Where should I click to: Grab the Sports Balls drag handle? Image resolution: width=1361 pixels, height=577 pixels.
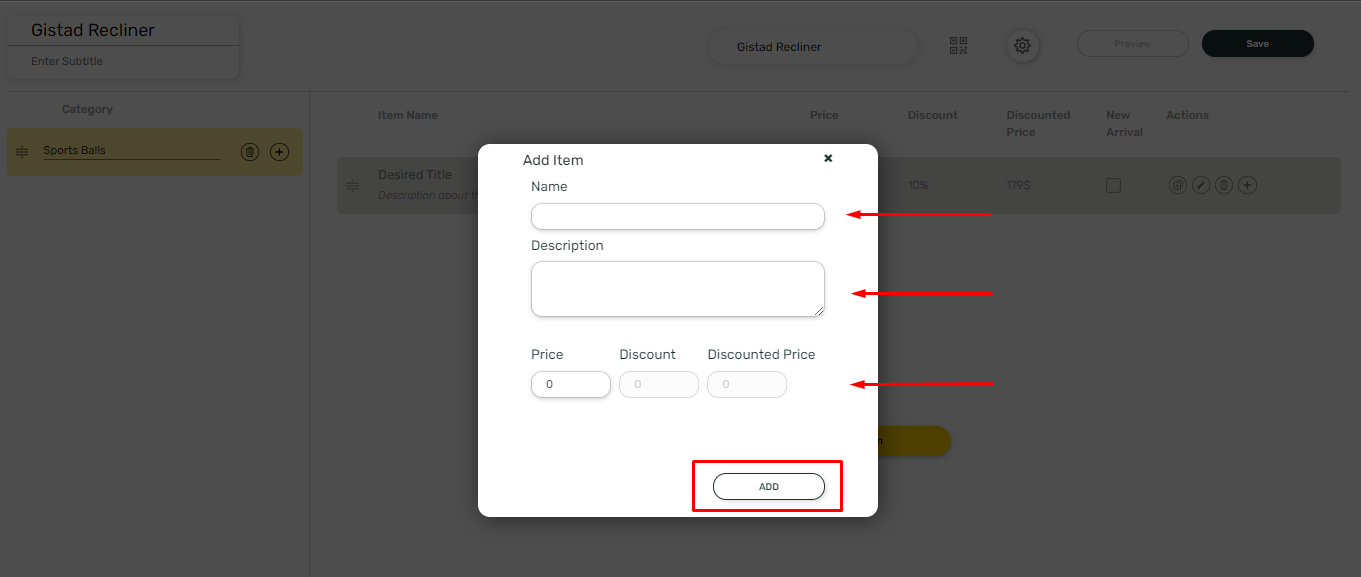pos(21,151)
